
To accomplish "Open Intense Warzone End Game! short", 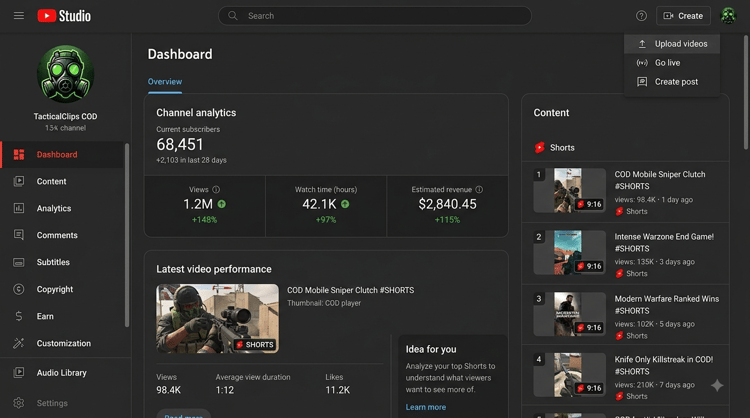I will coord(664,242).
